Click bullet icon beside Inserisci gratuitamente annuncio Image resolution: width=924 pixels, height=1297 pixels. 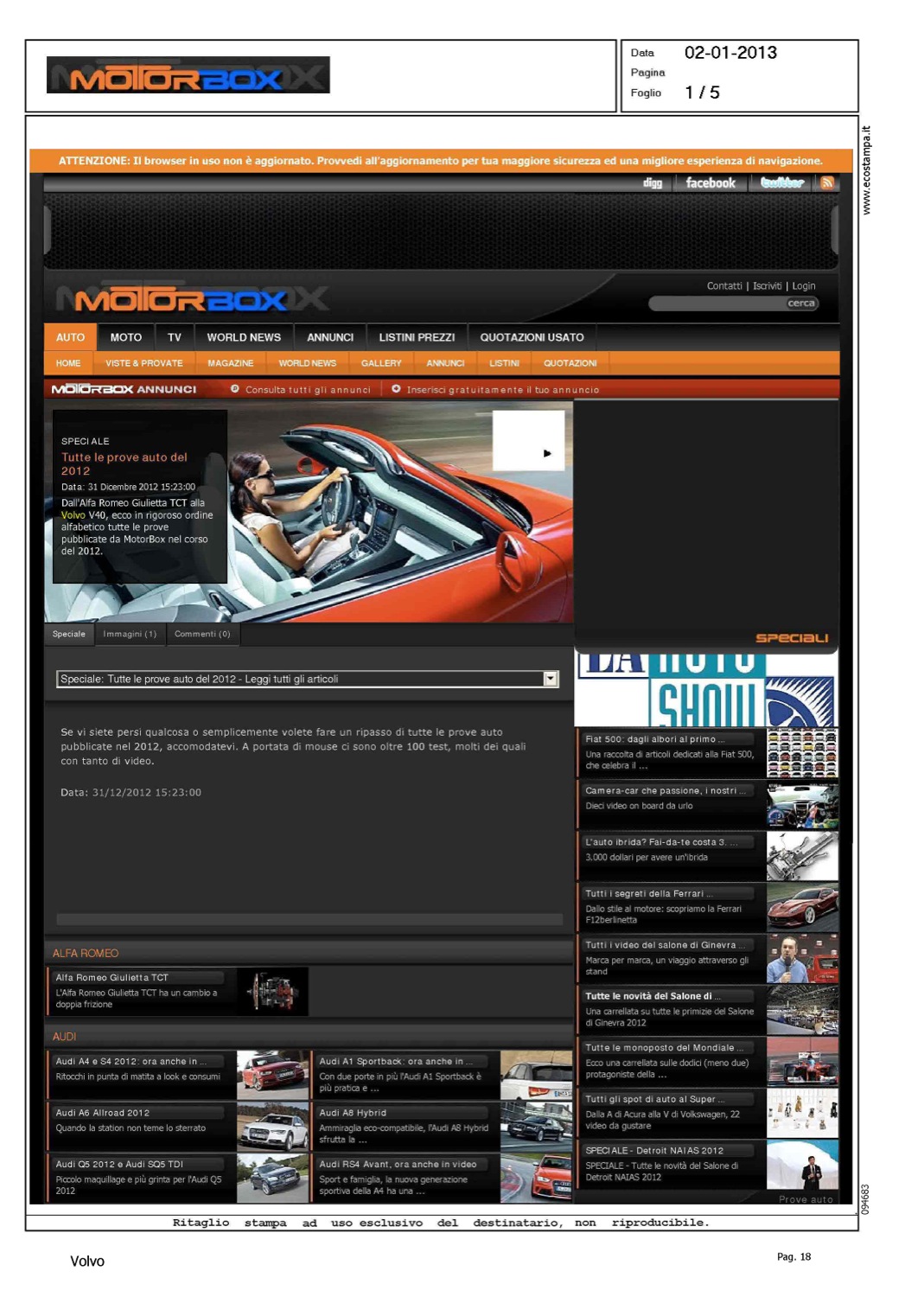pyautogui.click(x=396, y=389)
